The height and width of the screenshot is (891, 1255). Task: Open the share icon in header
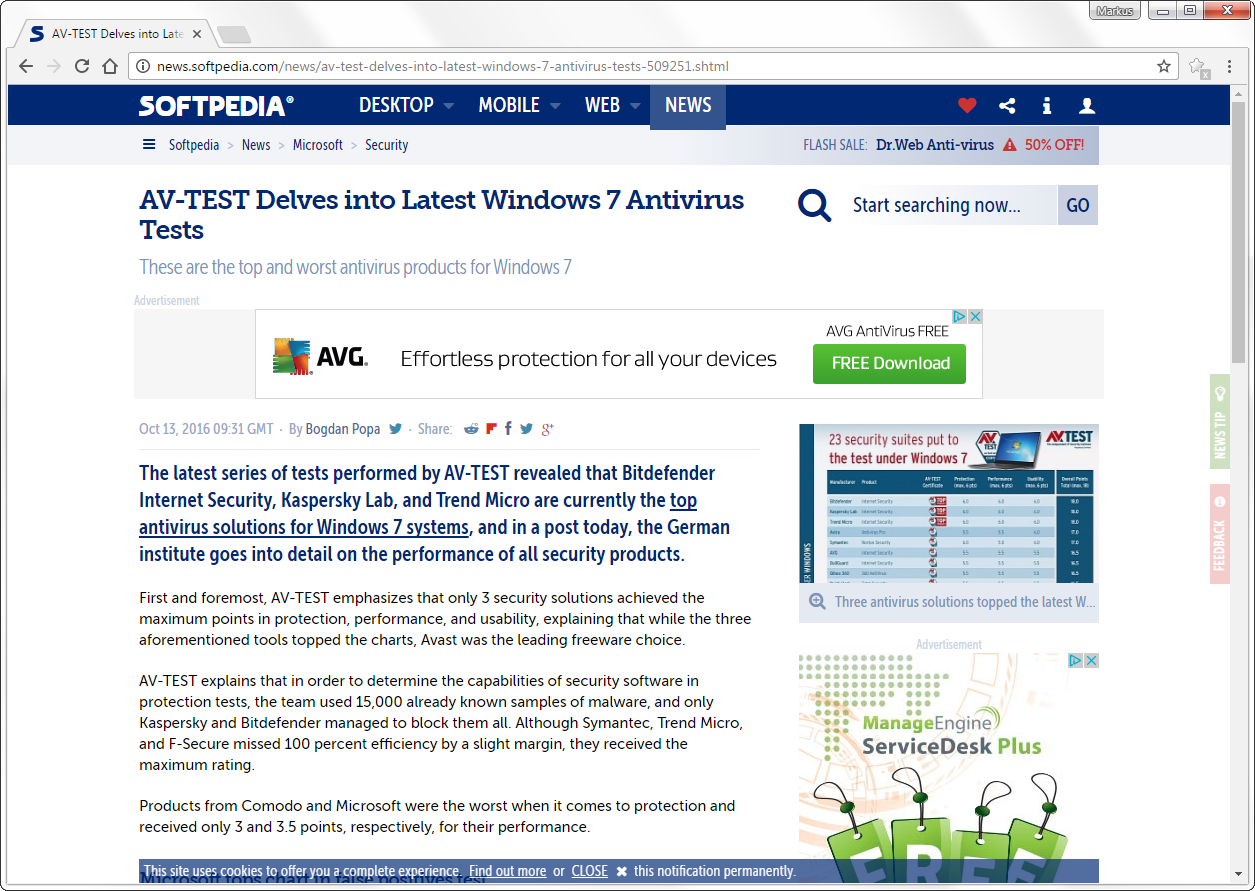(1007, 106)
